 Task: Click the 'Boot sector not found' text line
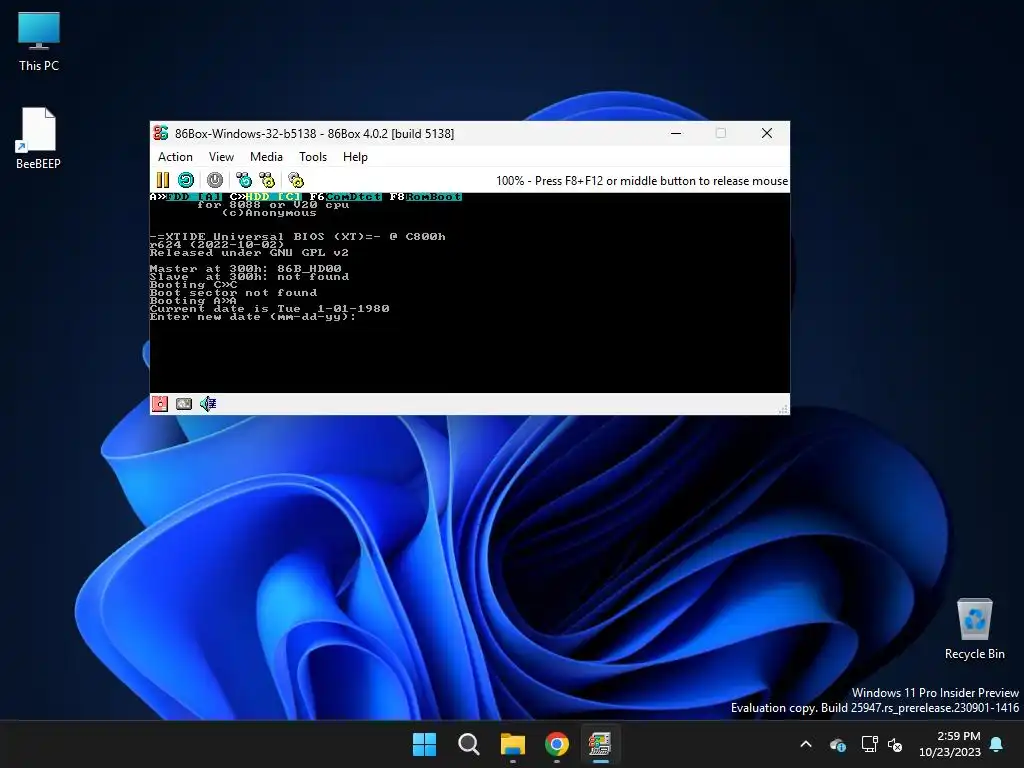click(x=233, y=293)
